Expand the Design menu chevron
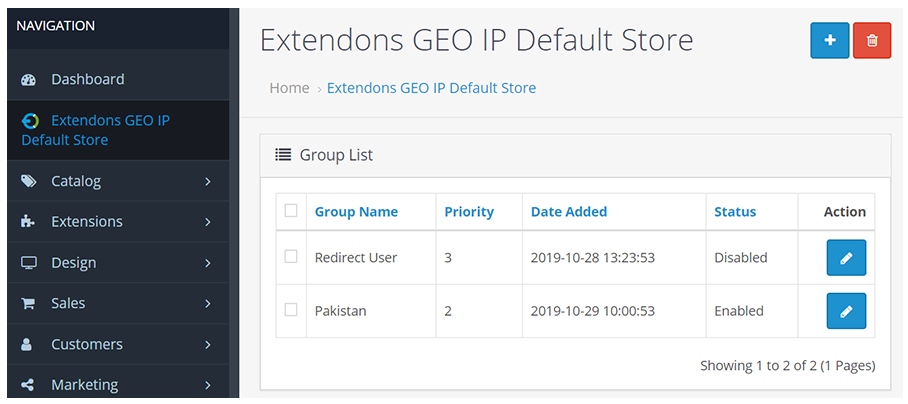Screen dimensions: 908x404 (208, 263)
